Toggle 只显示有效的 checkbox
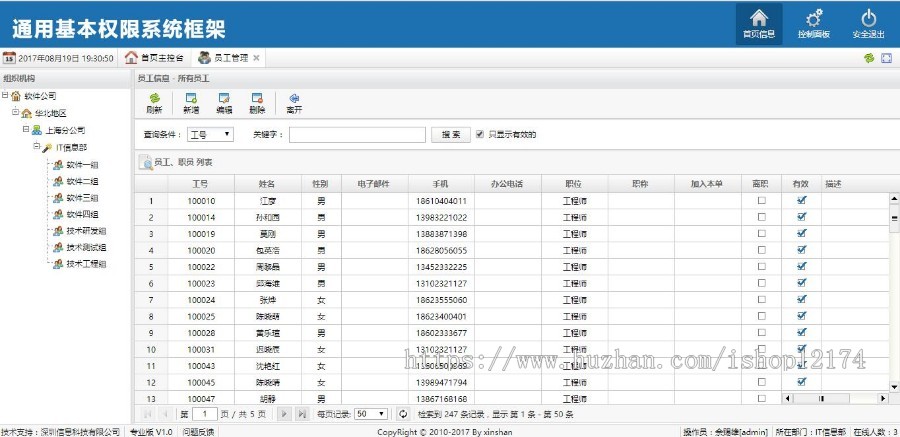 pyautogui.click(x=480, y=134)
